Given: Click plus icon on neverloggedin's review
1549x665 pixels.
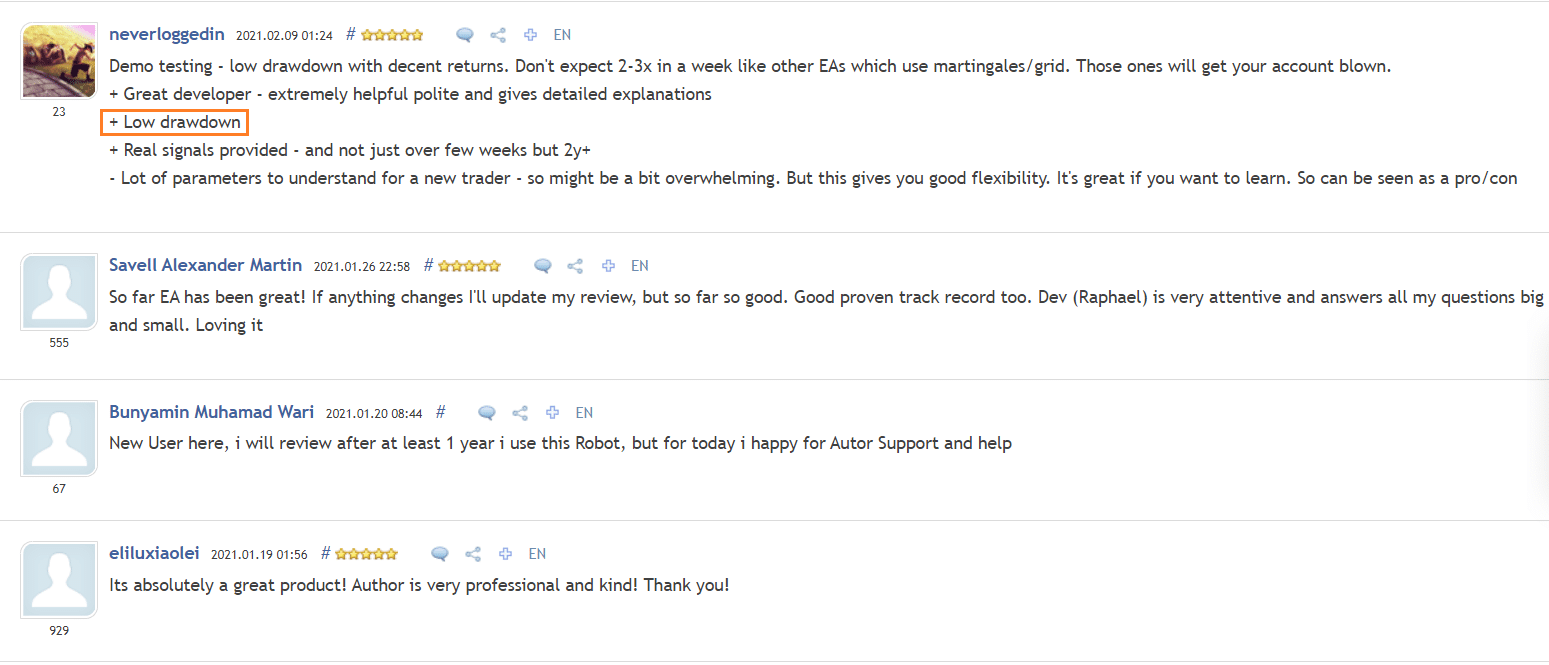Looking at the screenshot, I should pyautogui.click(x=530, y=35).
